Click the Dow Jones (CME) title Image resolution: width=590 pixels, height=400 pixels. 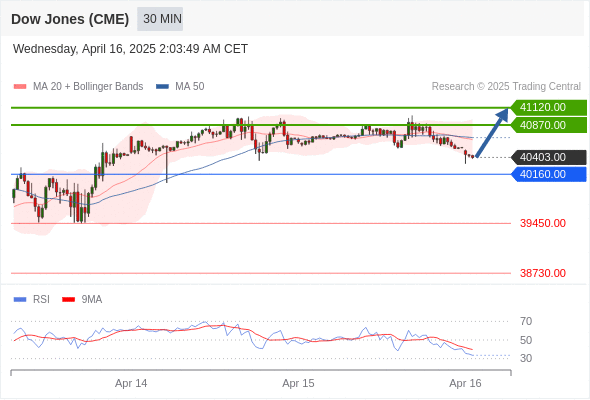pos(70,19)
